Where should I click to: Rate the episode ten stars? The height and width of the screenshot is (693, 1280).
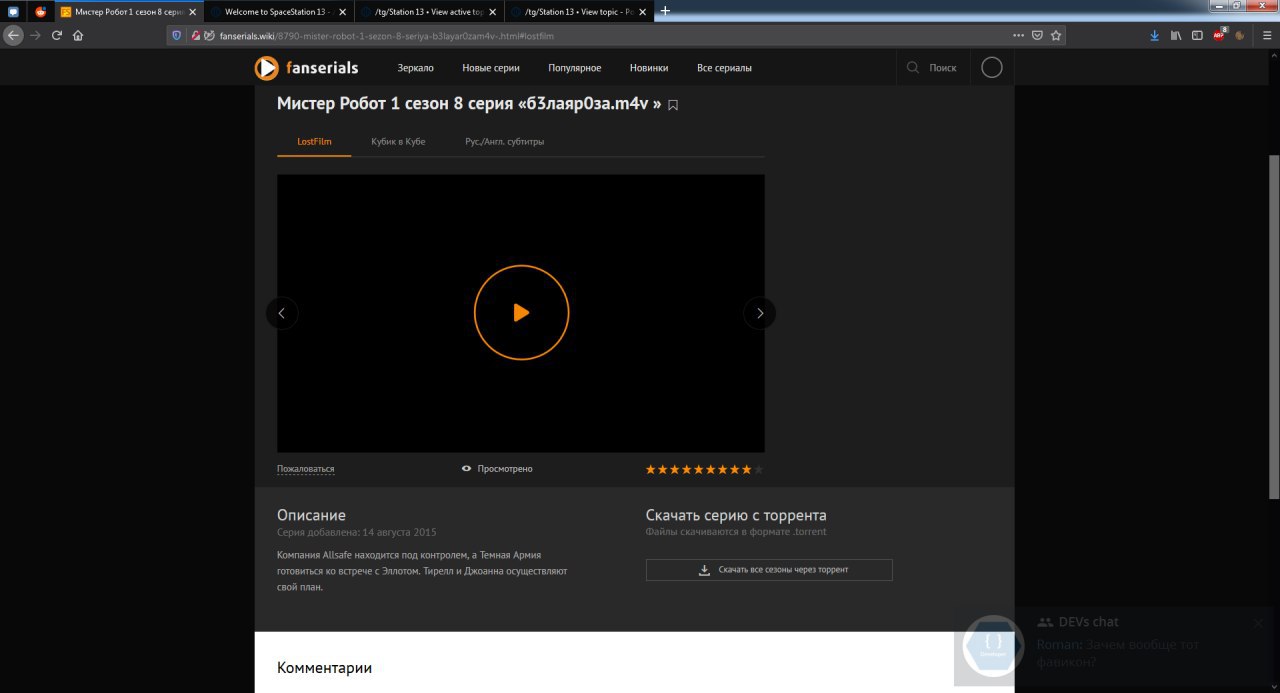758,469
